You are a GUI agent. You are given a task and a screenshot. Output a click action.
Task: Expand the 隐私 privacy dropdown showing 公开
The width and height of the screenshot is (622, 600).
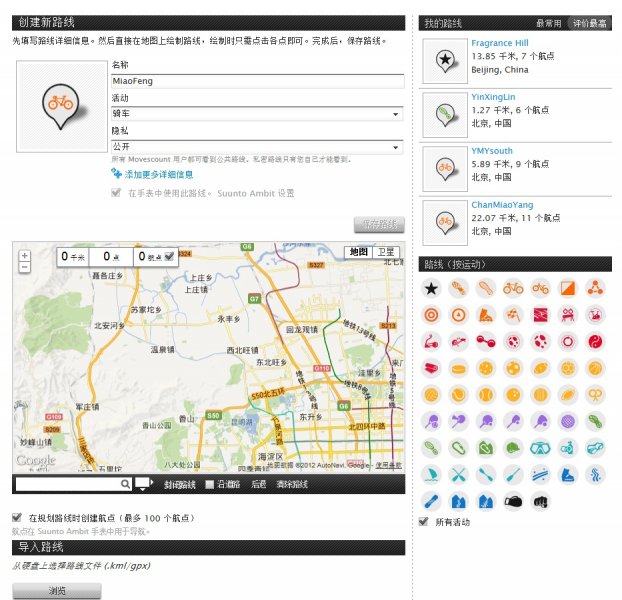coord(256,147)
